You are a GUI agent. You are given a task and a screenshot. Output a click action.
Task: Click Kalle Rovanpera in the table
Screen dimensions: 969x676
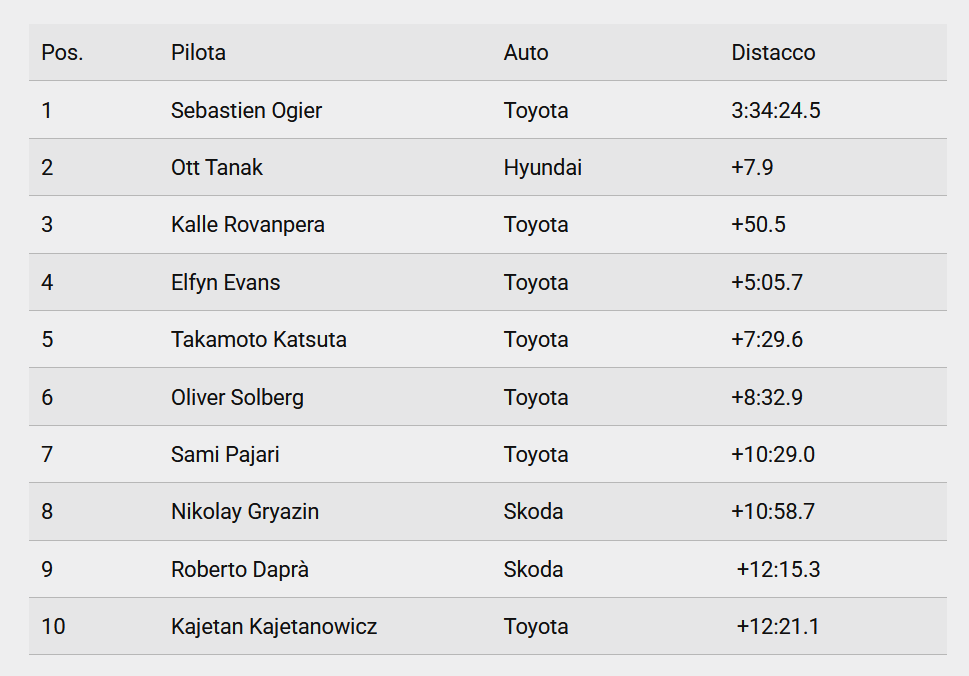(x=248, y=225)
